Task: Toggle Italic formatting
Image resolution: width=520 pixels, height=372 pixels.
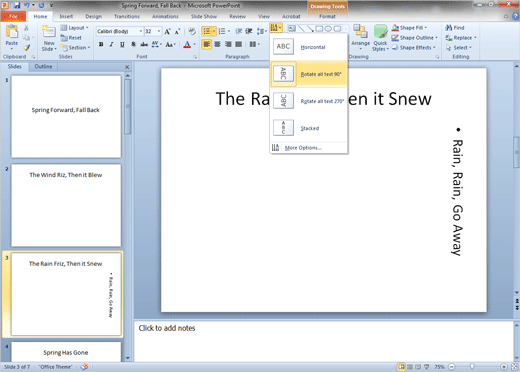Action: 112,44
